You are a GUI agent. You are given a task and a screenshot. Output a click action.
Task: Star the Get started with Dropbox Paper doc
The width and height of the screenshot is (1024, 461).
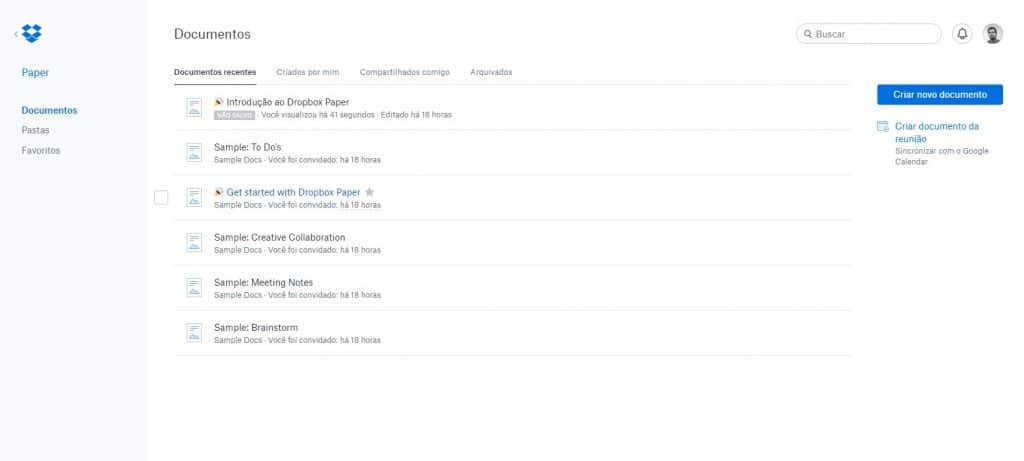370,192
